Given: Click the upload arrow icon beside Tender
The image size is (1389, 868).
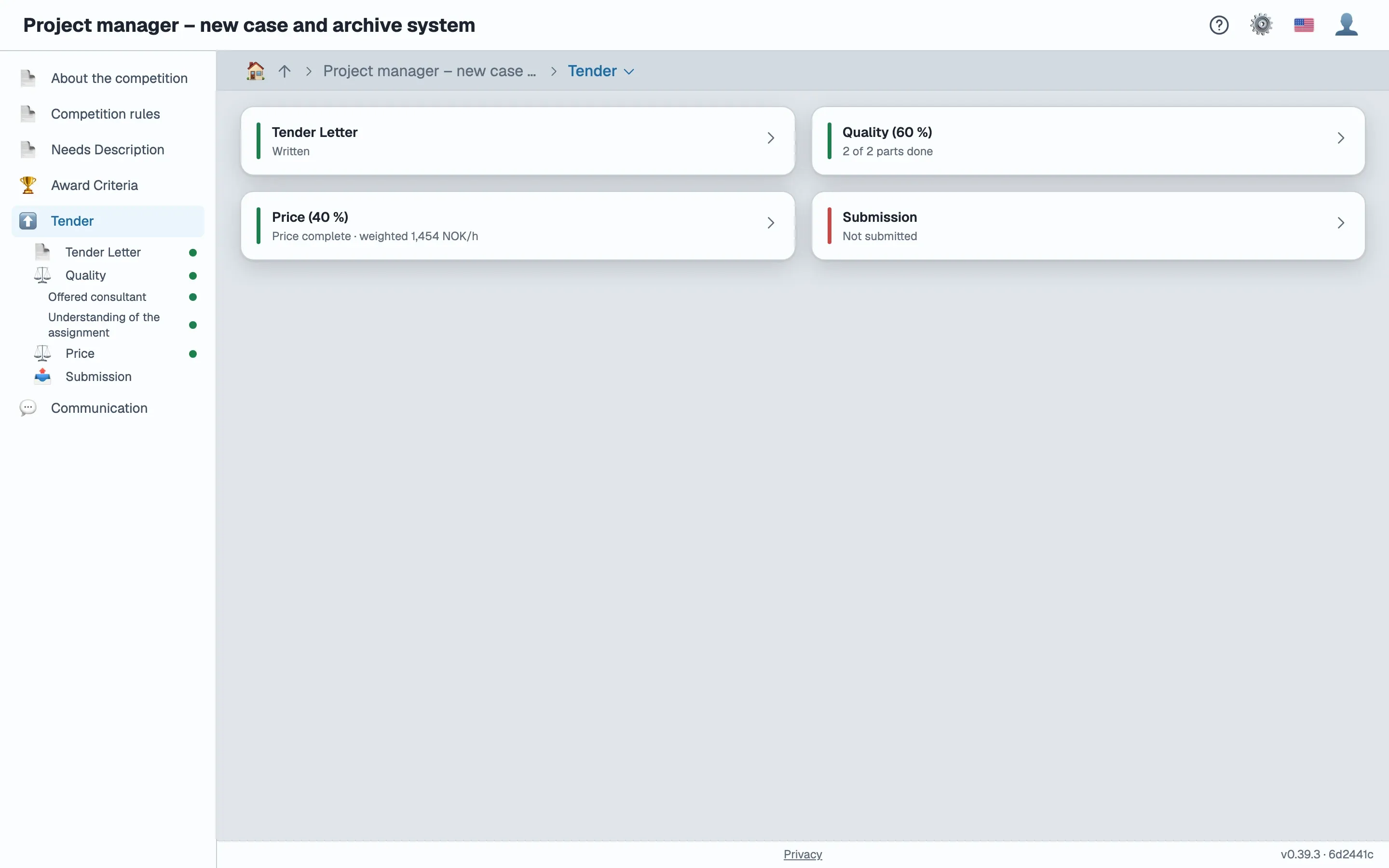Looking at the screenshot, I should 27,221.
